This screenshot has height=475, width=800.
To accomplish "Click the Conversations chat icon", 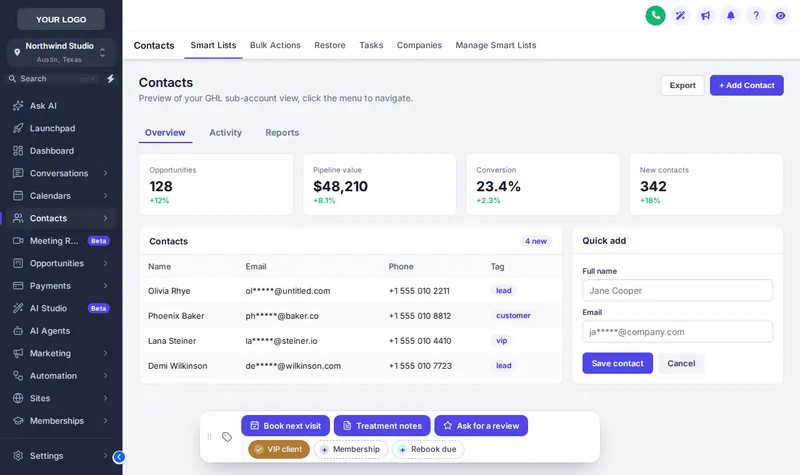I will click(x=18, y=173).
